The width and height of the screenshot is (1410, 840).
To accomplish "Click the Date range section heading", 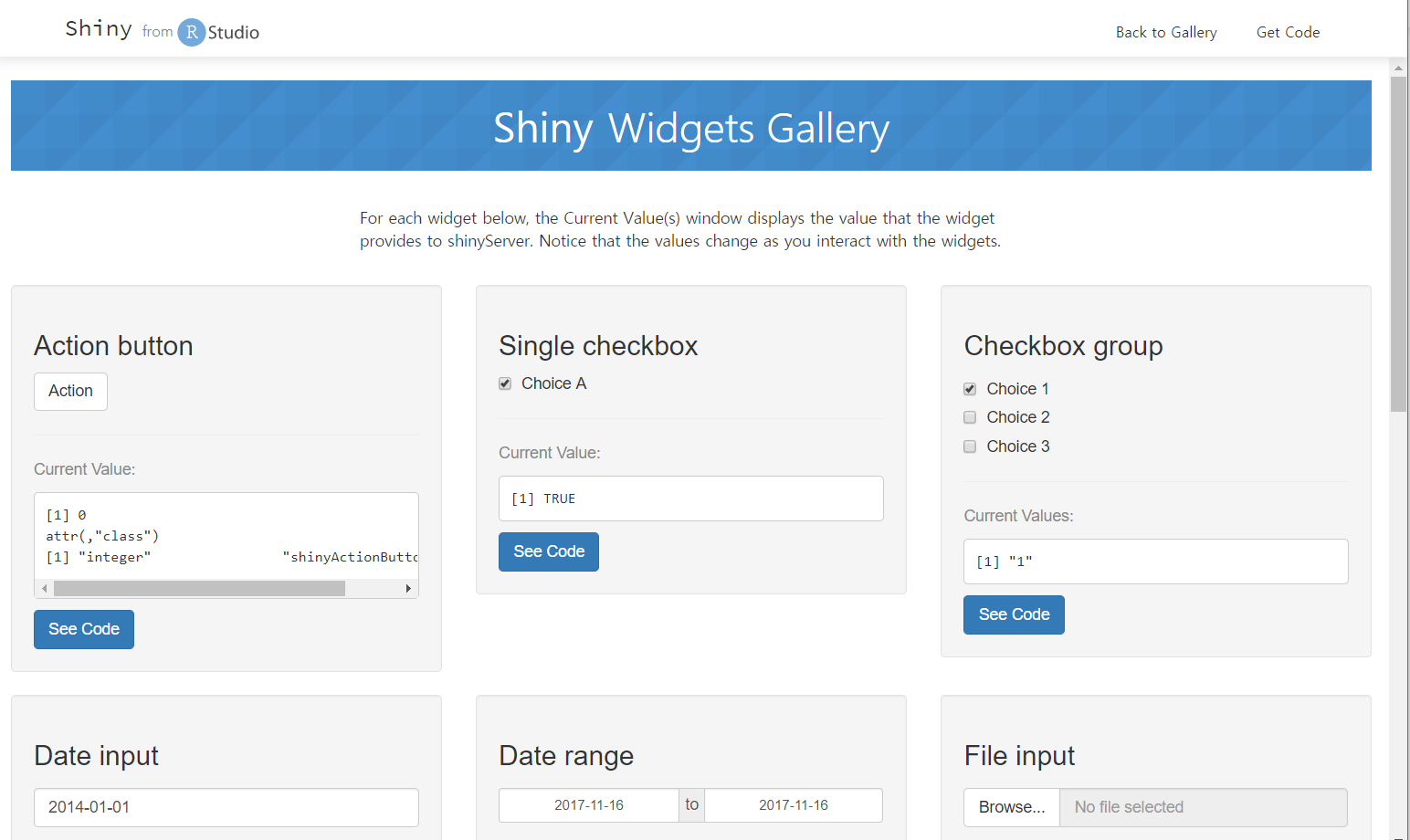I will click(x=566, y=756).
